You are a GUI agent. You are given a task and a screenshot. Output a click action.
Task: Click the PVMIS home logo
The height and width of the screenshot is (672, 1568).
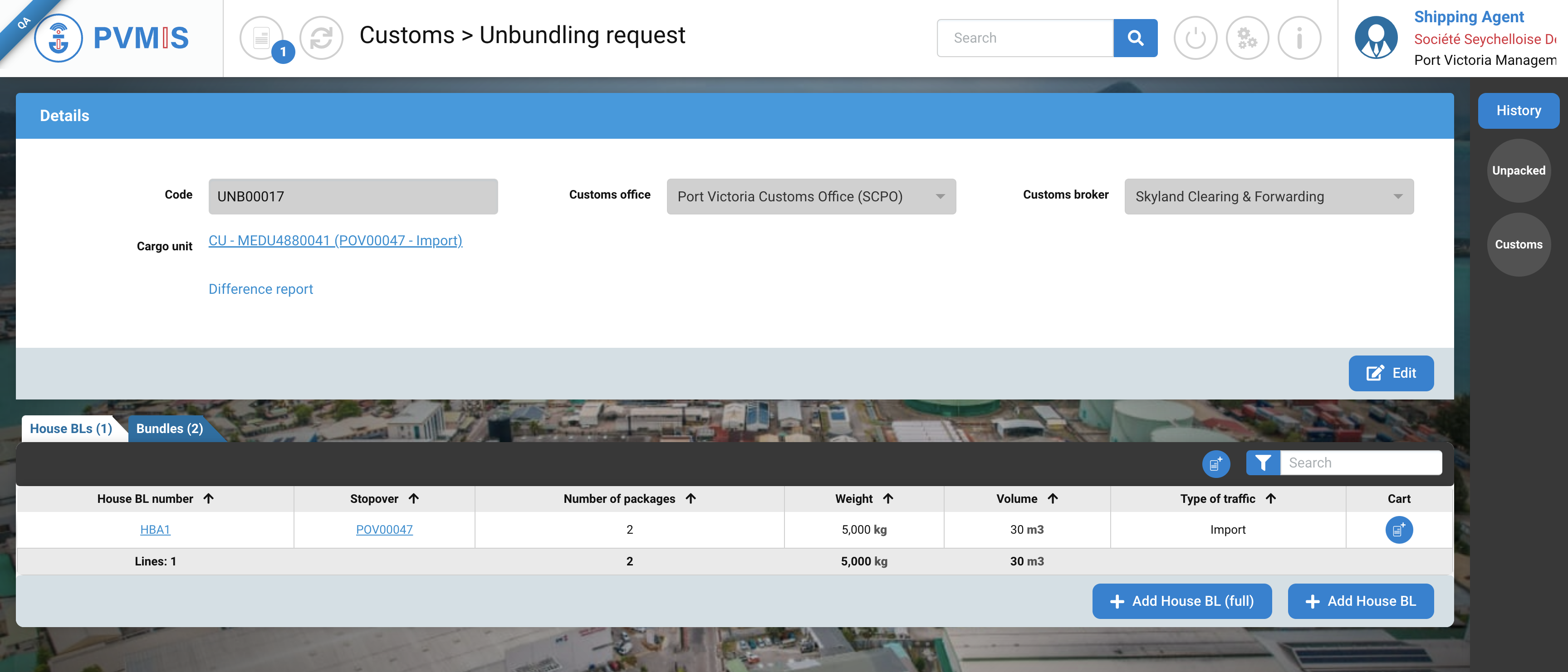click(112, 38)
